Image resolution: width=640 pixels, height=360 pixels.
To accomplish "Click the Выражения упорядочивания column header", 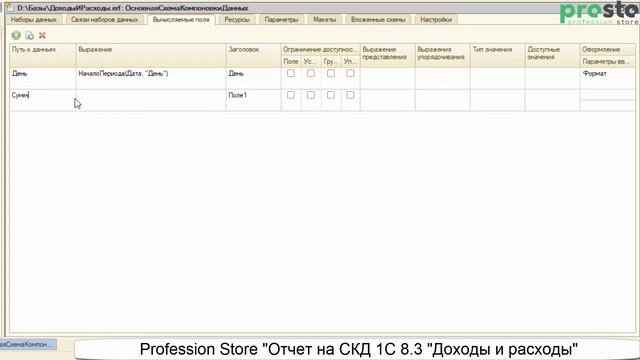I will coord(442,56).
